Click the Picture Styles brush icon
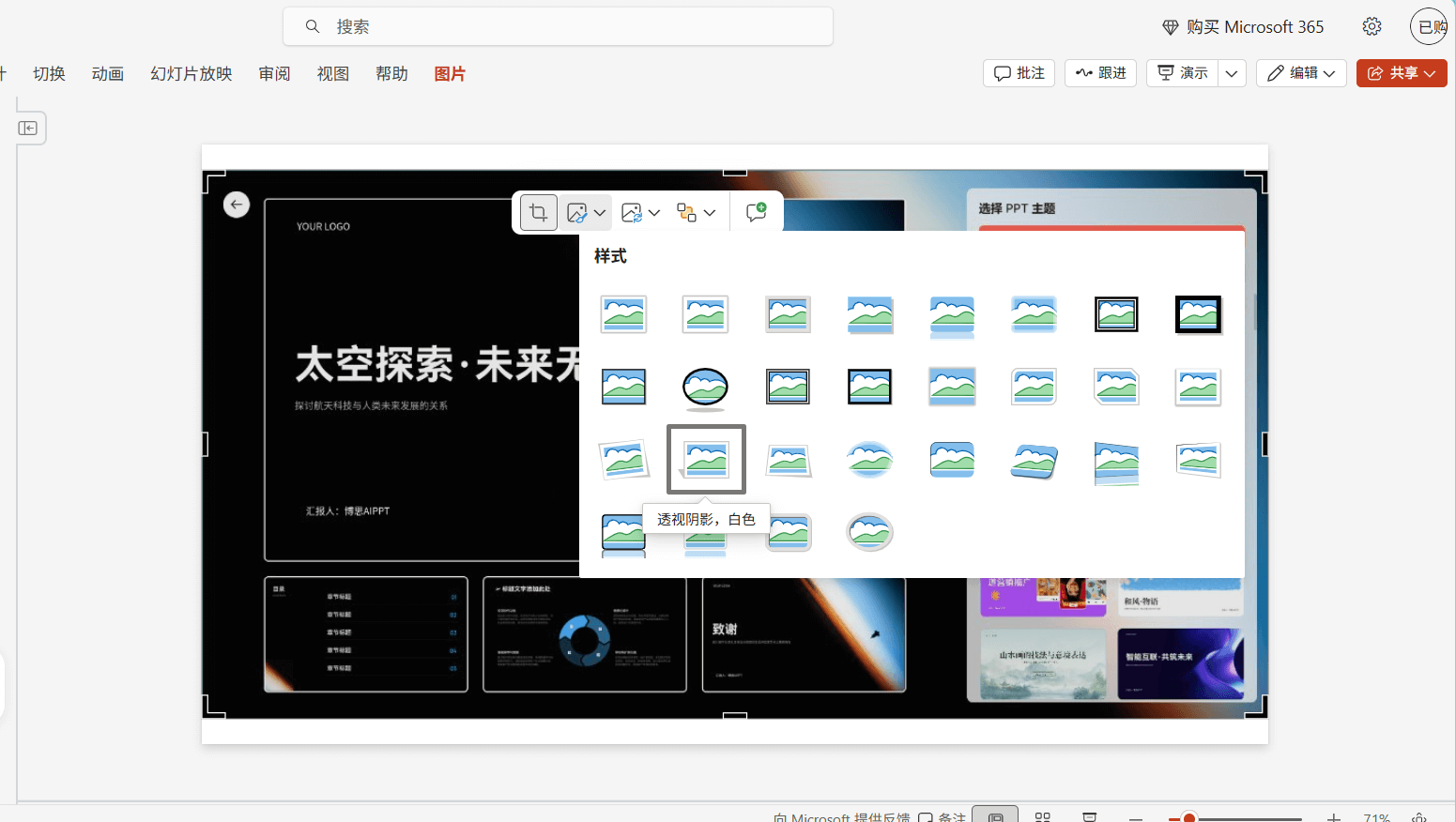This screenshot has height=822, width=1456. point(578,212)
